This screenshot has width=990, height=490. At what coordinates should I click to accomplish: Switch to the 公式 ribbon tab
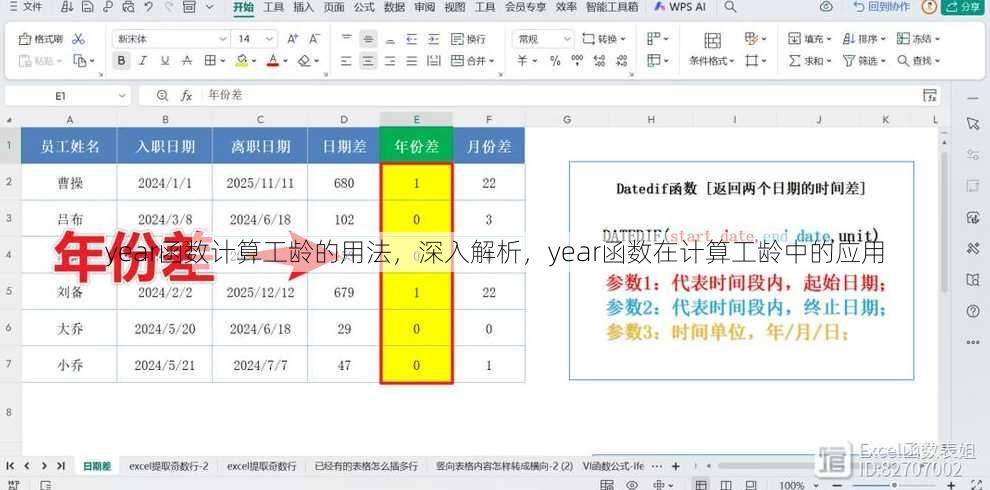(364, 7)
